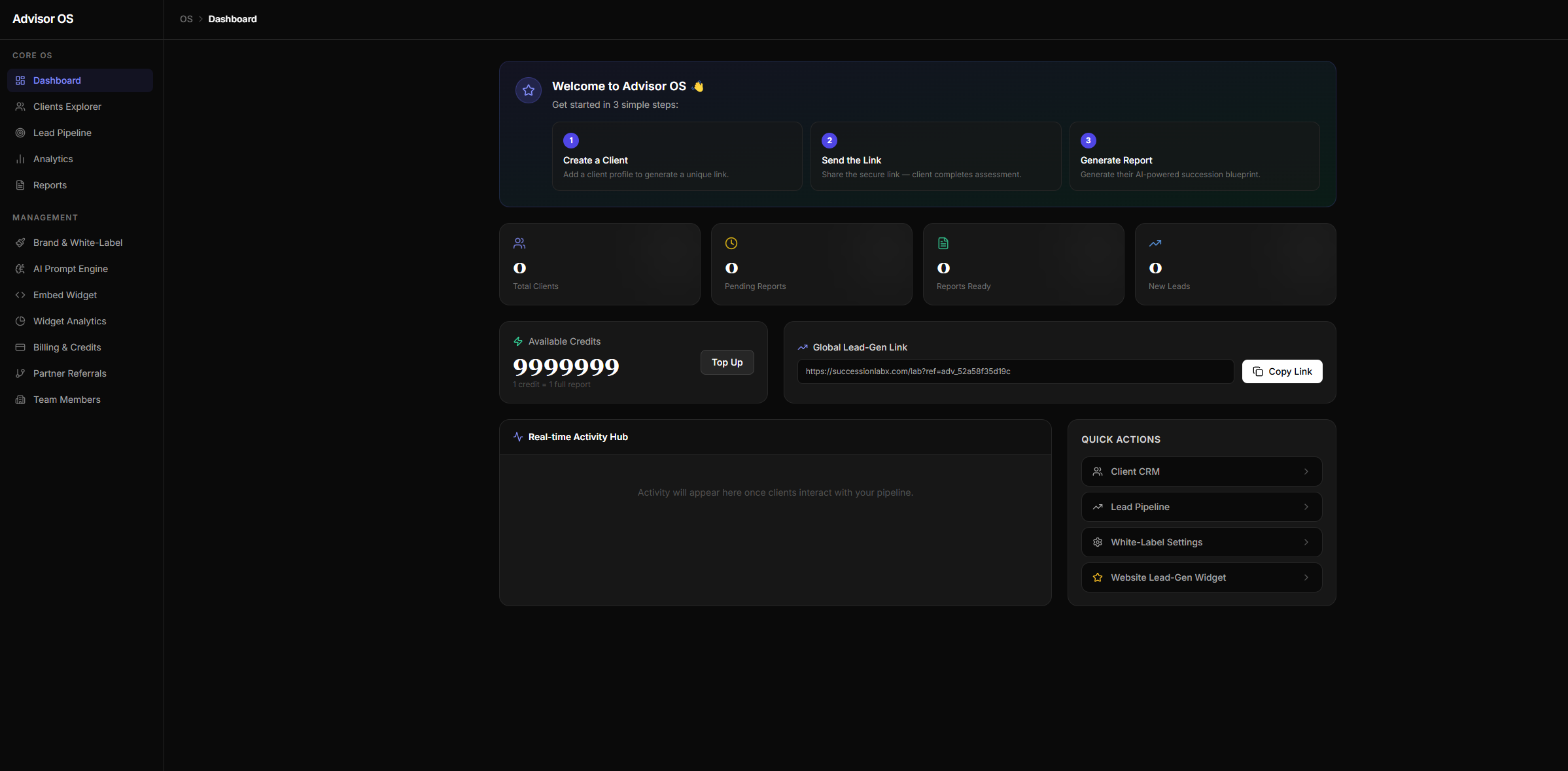Click the Total Clients users icon
Image resolution: width=1568 pixels, height=771 pixels.
(519, 243)
